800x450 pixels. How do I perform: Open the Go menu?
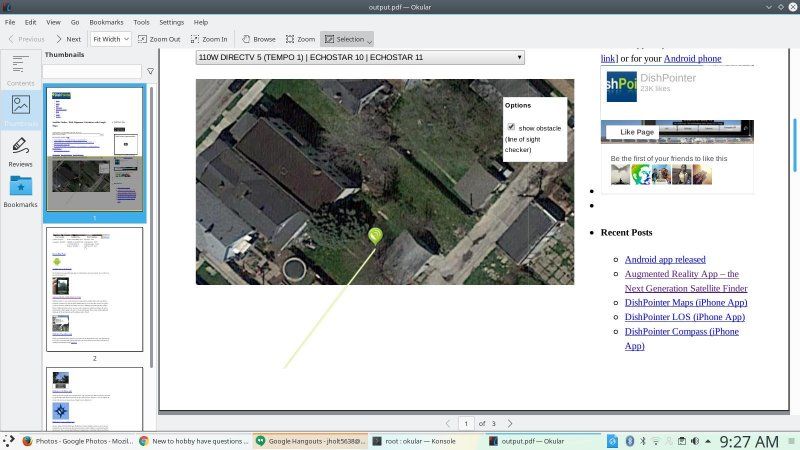tap(75, 22)
